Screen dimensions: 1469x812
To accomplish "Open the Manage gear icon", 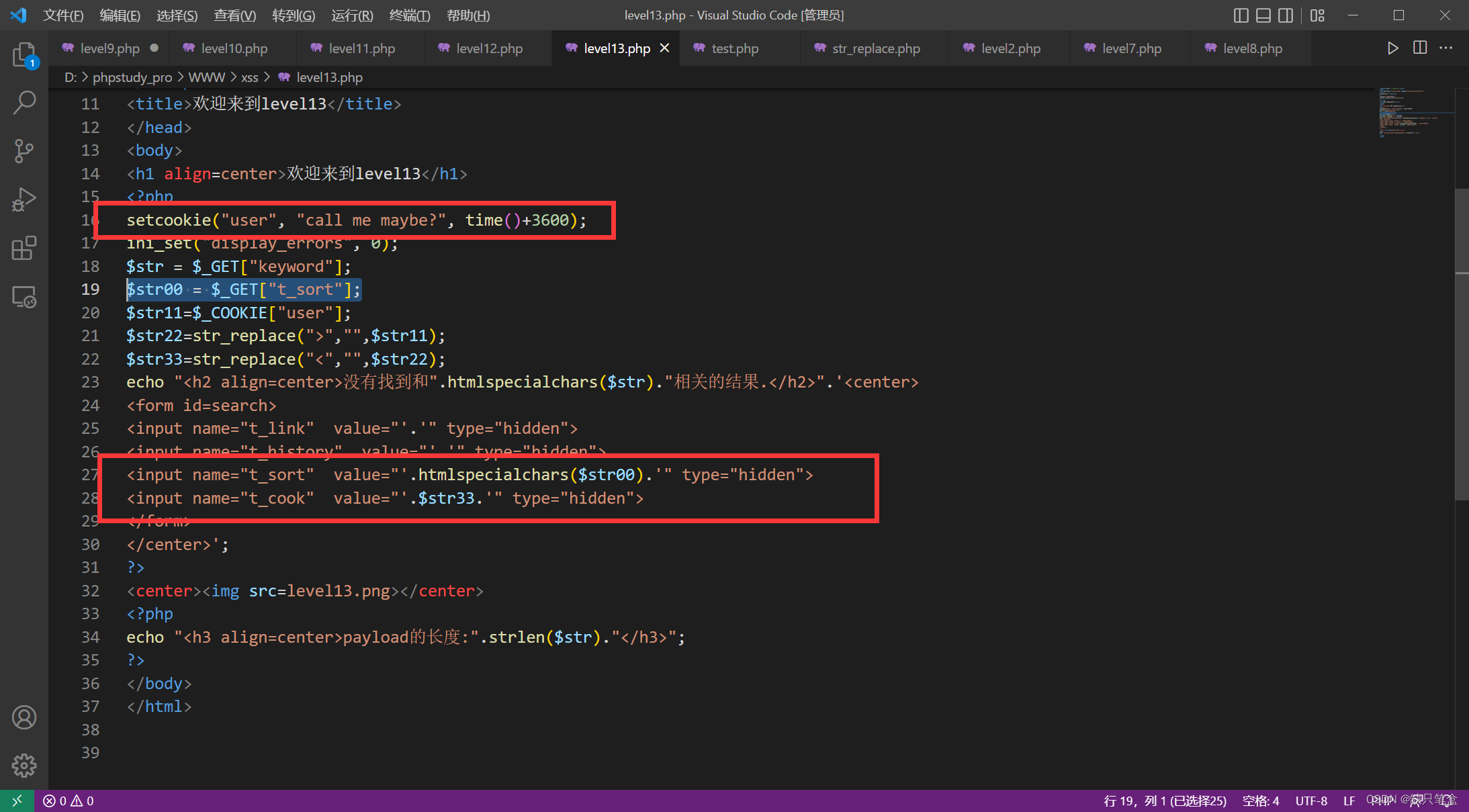I will click(x=24, y=765).
